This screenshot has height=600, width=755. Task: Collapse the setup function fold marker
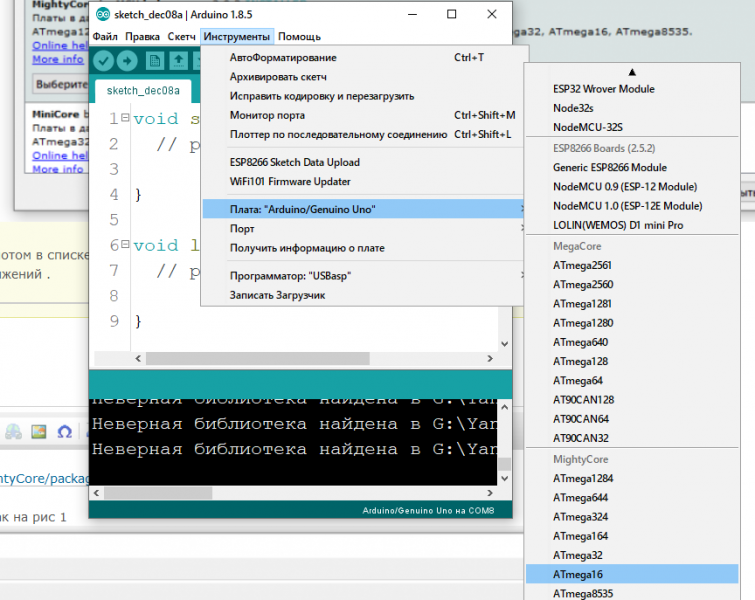pyautogui.click(x=125, y=117)
